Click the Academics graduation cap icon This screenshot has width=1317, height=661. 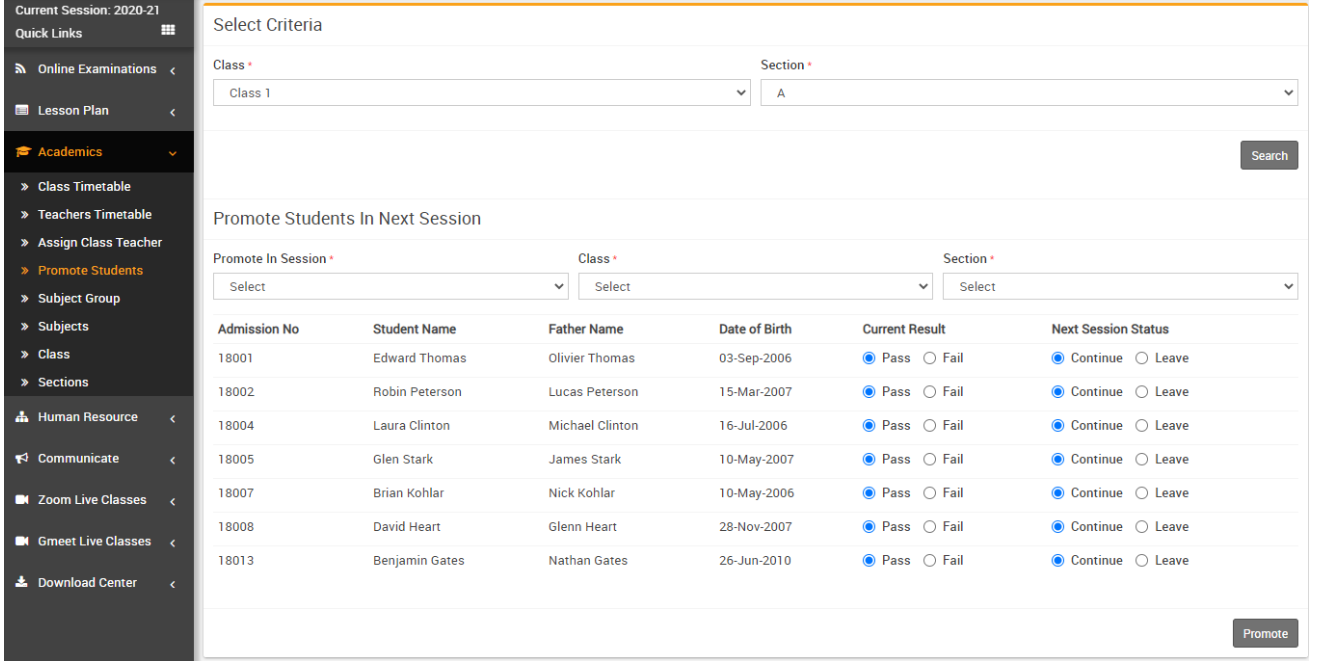(23, 152)
